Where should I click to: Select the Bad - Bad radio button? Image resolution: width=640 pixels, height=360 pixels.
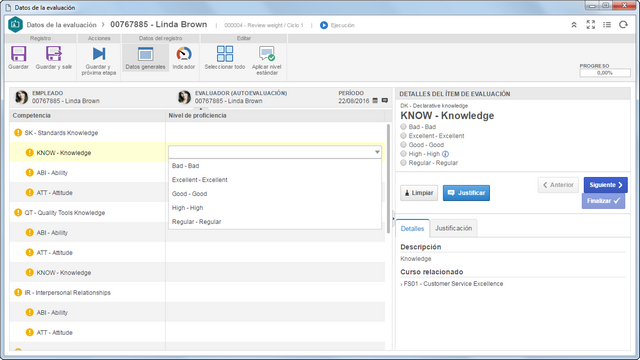(x=403, y=127)
